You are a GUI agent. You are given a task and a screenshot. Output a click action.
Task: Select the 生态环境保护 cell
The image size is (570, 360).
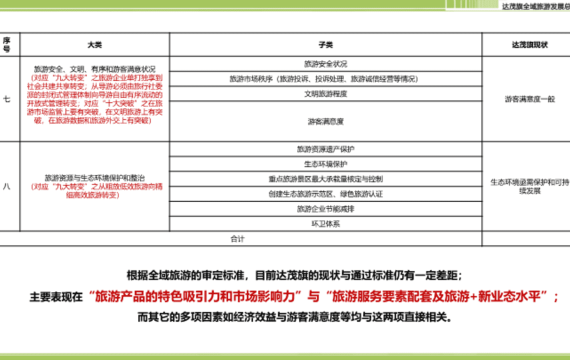326,164
